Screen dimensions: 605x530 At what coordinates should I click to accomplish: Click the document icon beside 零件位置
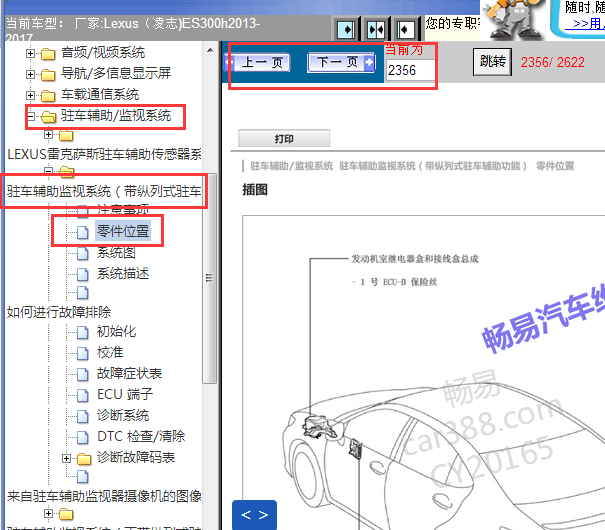pos(82,232)
